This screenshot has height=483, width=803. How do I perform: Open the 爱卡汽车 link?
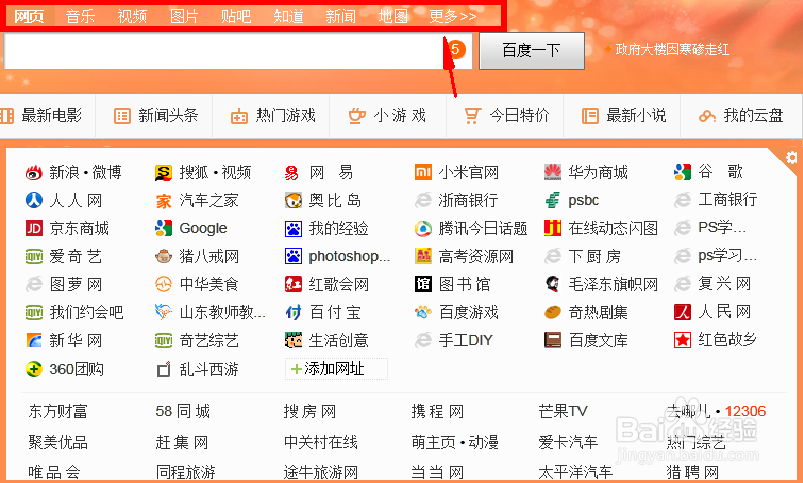coord(568,442)
